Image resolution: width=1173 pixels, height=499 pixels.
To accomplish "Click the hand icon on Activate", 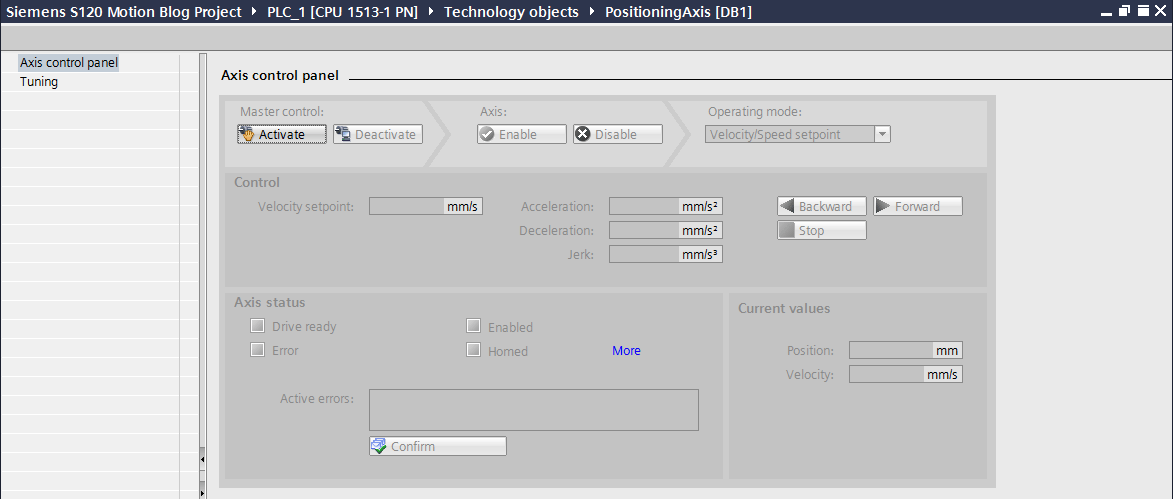I will (248, 135).
